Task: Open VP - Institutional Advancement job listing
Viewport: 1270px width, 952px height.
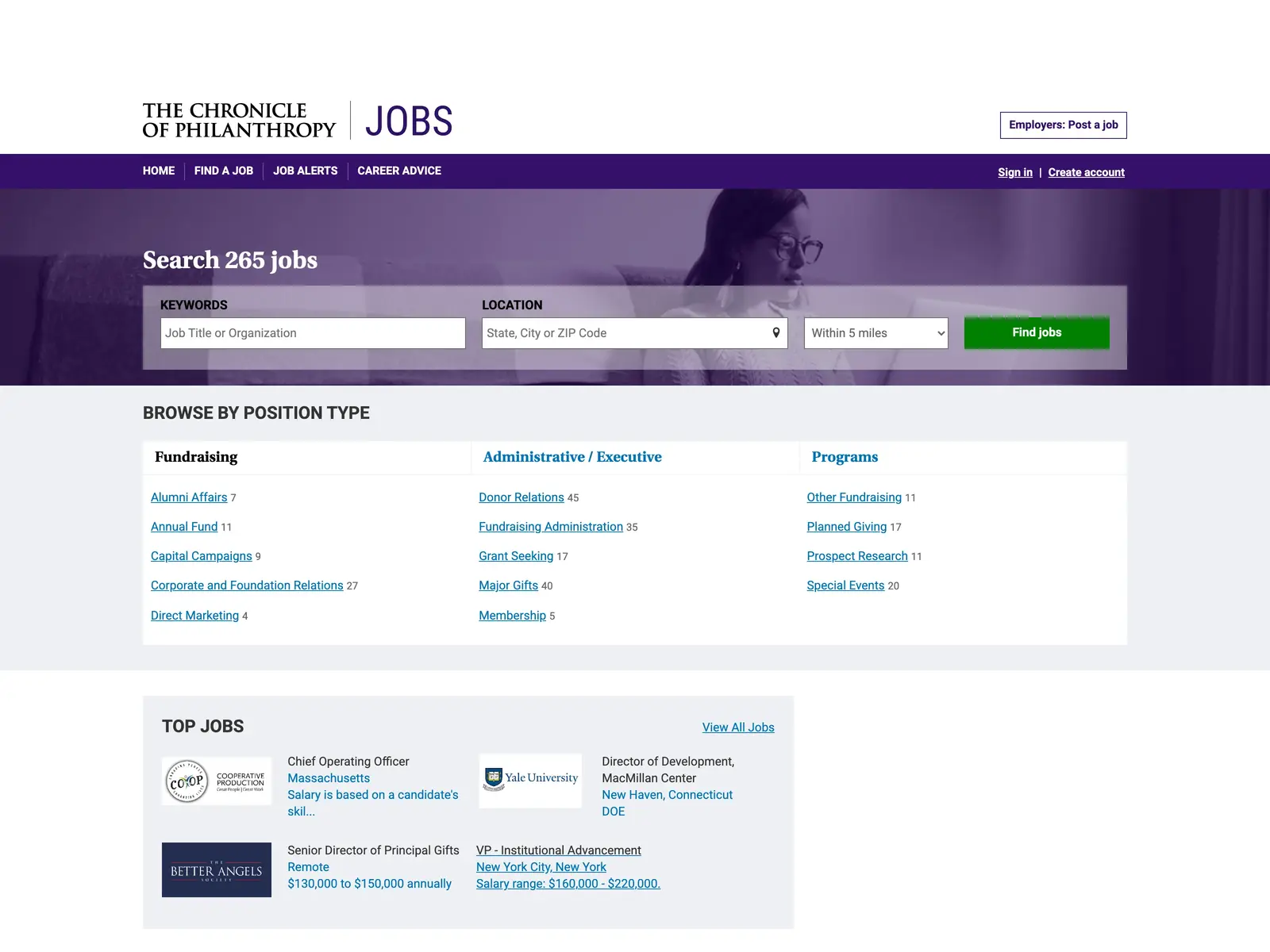Action: tap(559, 850)
